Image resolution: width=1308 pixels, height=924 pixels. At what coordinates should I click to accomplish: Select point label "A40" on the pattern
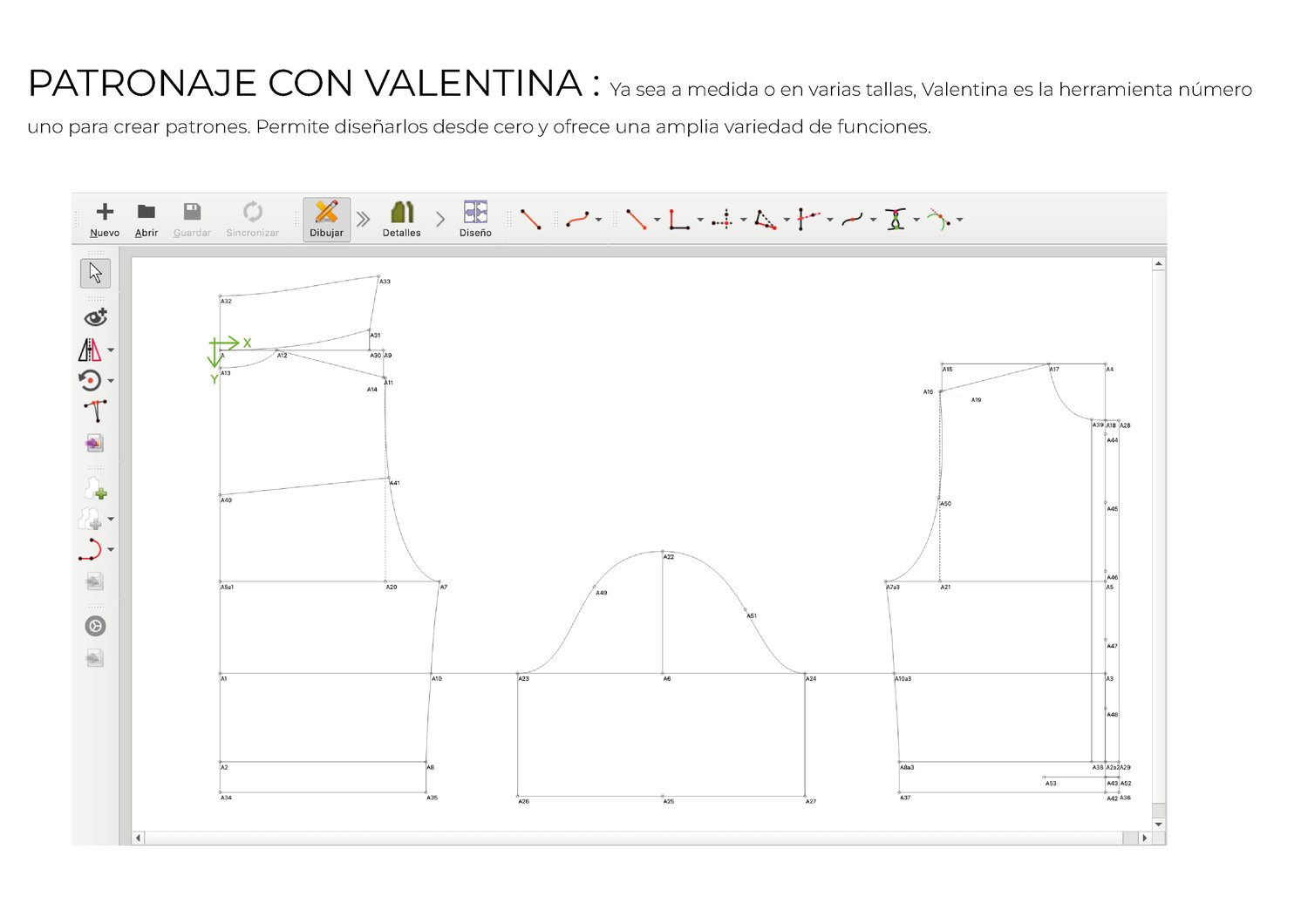(x=226, y=500)
